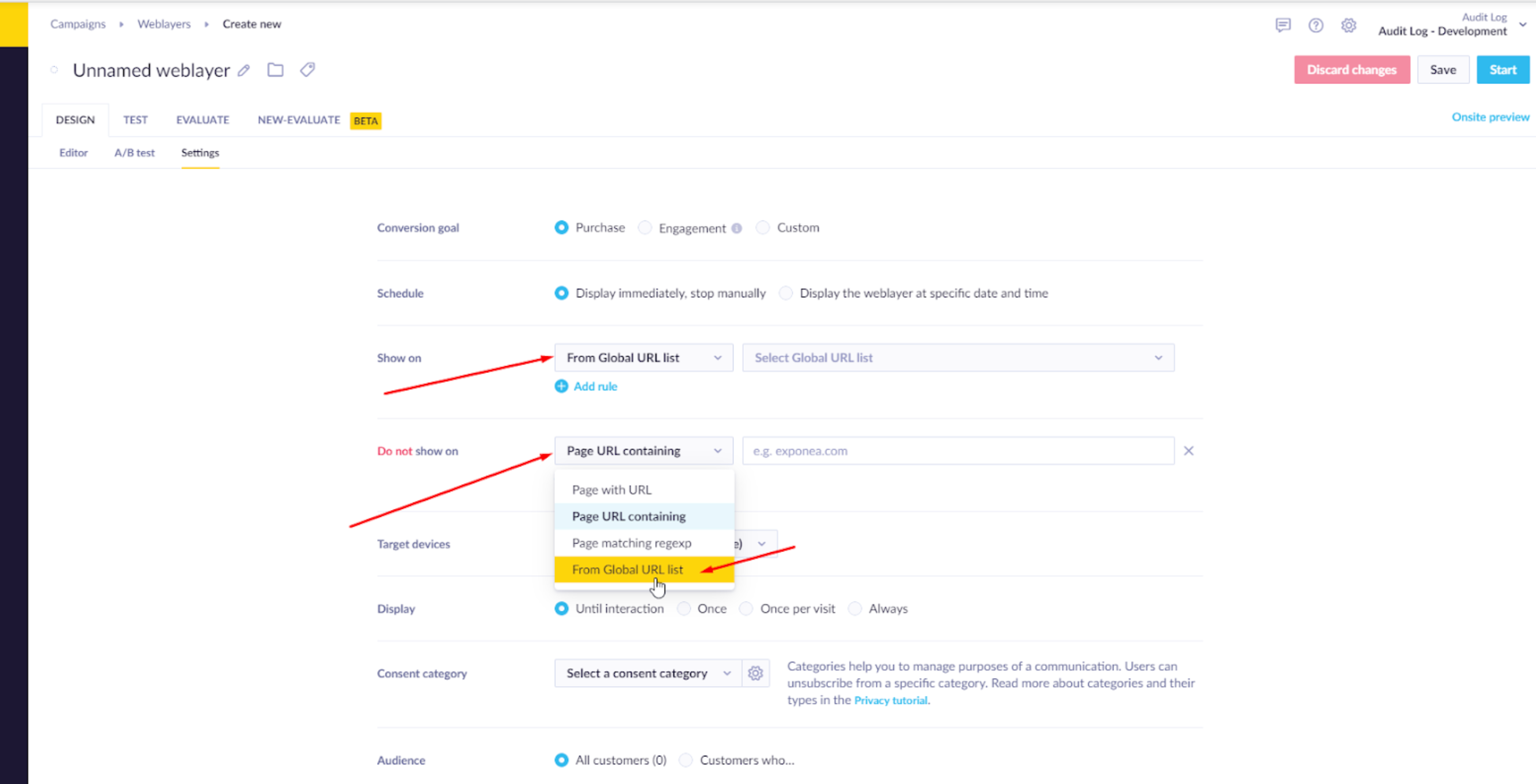
Task: Open the chat messages icon in header
Action: click(1283, 25)
